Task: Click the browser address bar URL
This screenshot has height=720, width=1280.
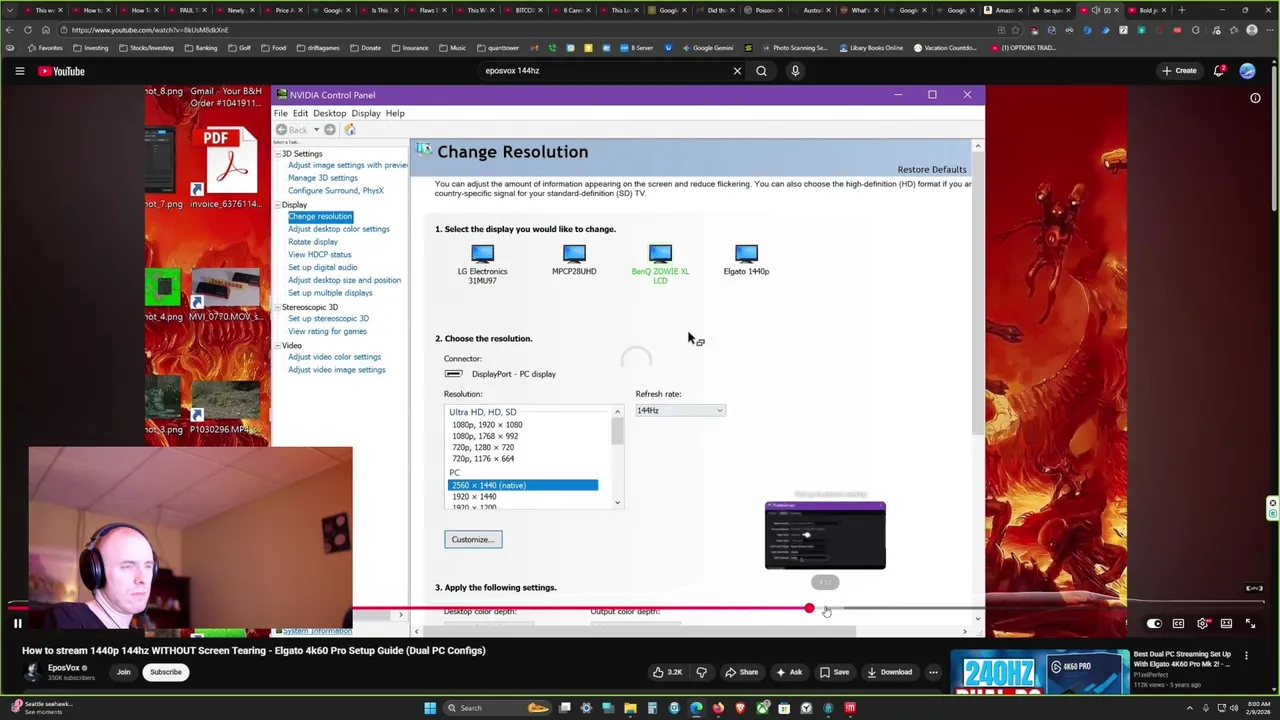Action: 150,30
